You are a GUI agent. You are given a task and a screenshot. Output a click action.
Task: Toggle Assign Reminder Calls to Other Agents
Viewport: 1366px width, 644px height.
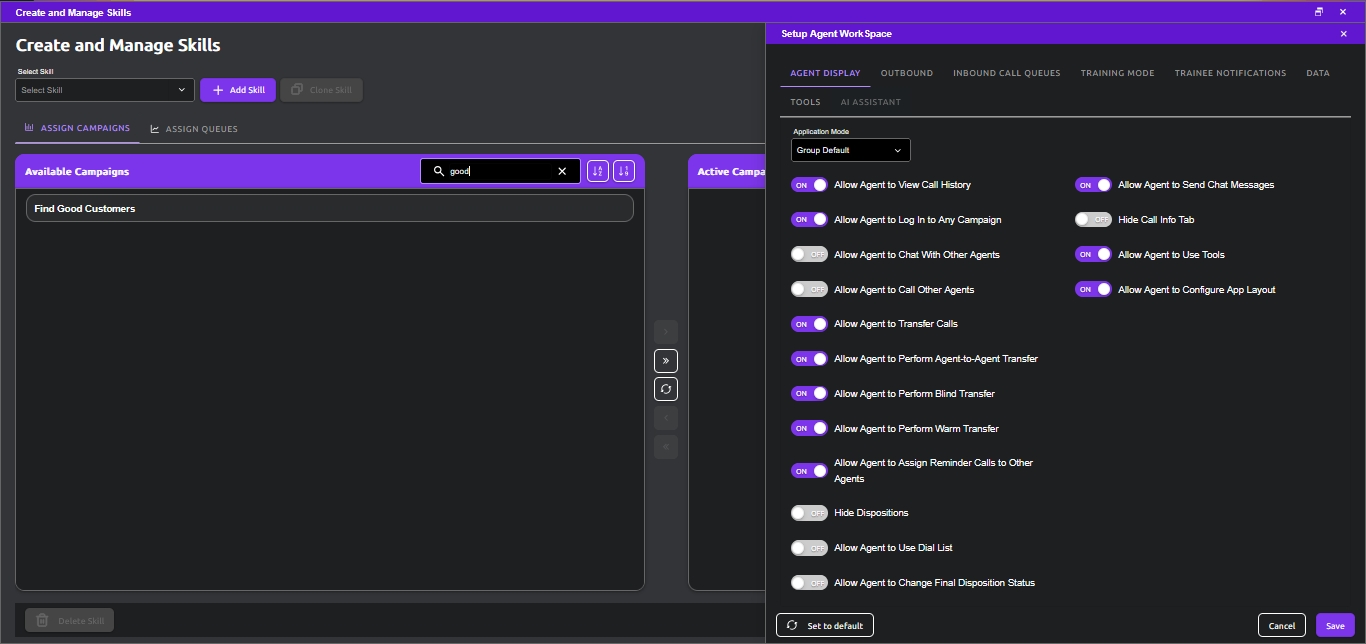pos(809,471)
